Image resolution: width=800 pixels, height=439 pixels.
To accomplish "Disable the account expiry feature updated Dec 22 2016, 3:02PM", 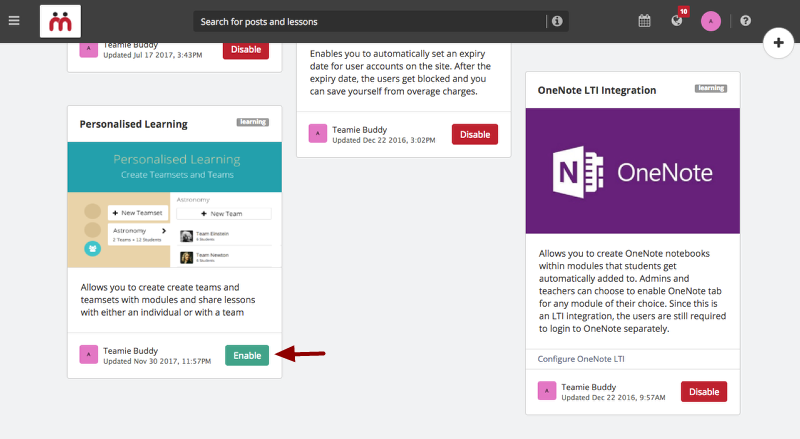I will 474,134.
